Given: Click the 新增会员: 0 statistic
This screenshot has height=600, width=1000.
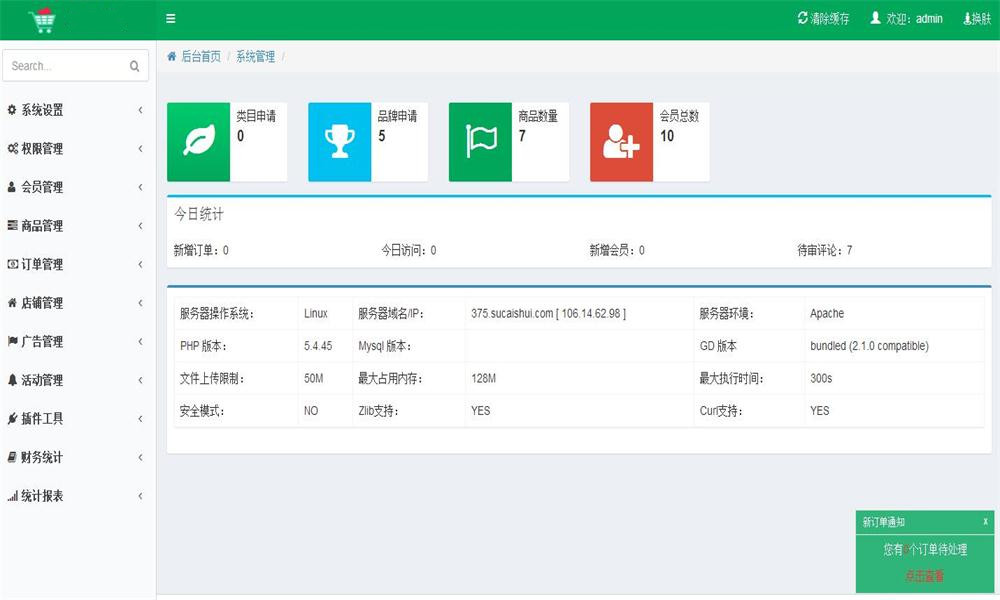Looking at the screenshot, I should pyautogui.click(x=617, y=250).
